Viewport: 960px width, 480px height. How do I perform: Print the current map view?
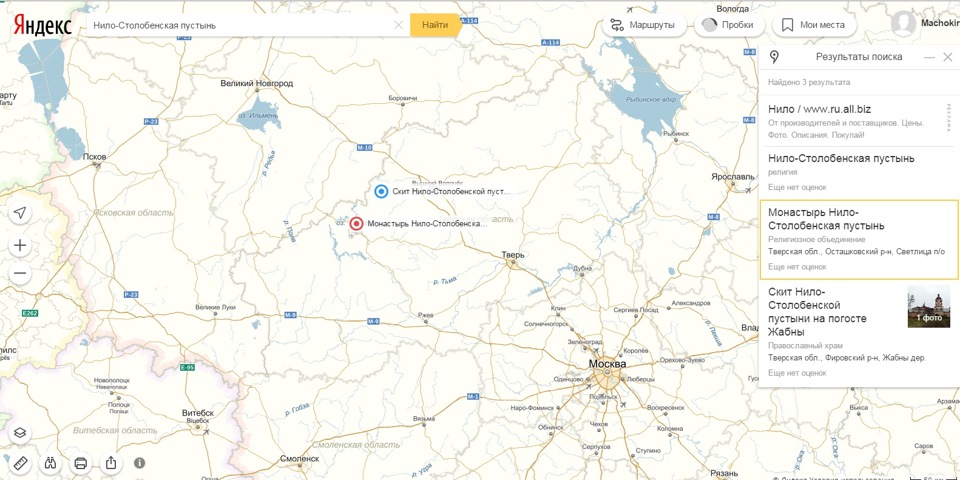pos(81,463)
